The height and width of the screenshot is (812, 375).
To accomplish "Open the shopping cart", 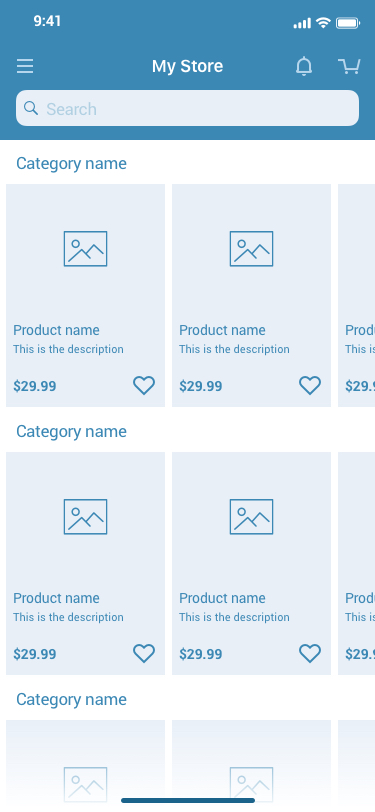I will [349, 66].
